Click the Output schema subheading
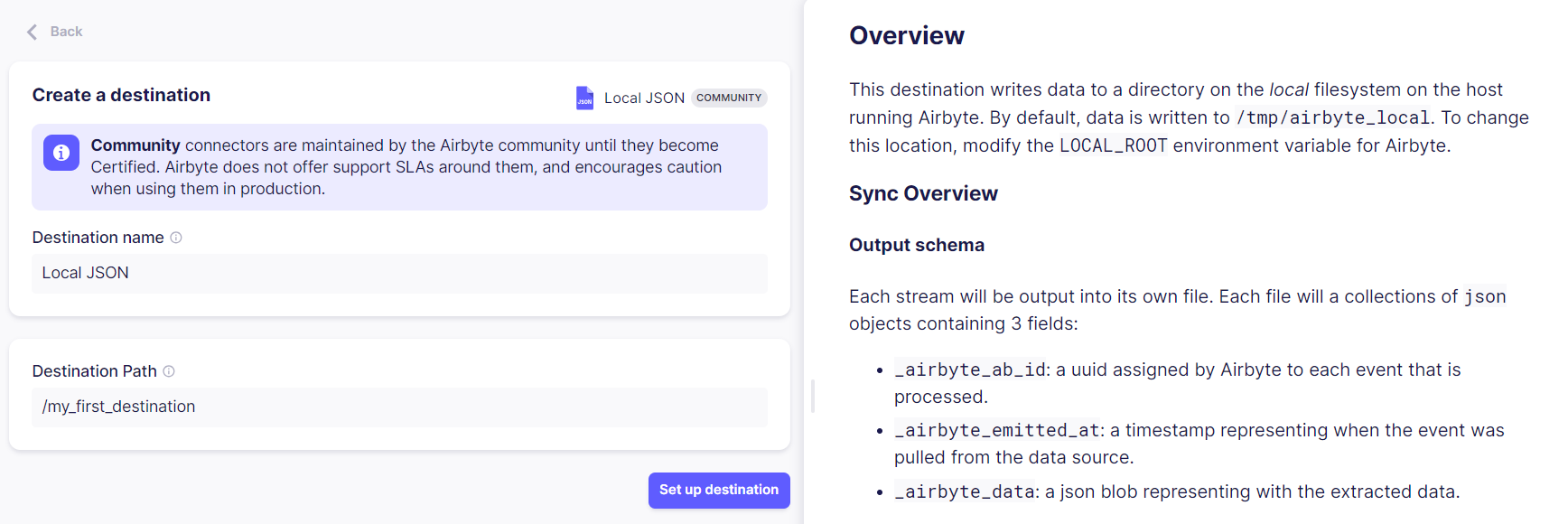Image resolution: width=1568 pixels, height=524 pixels. [917, 245]
